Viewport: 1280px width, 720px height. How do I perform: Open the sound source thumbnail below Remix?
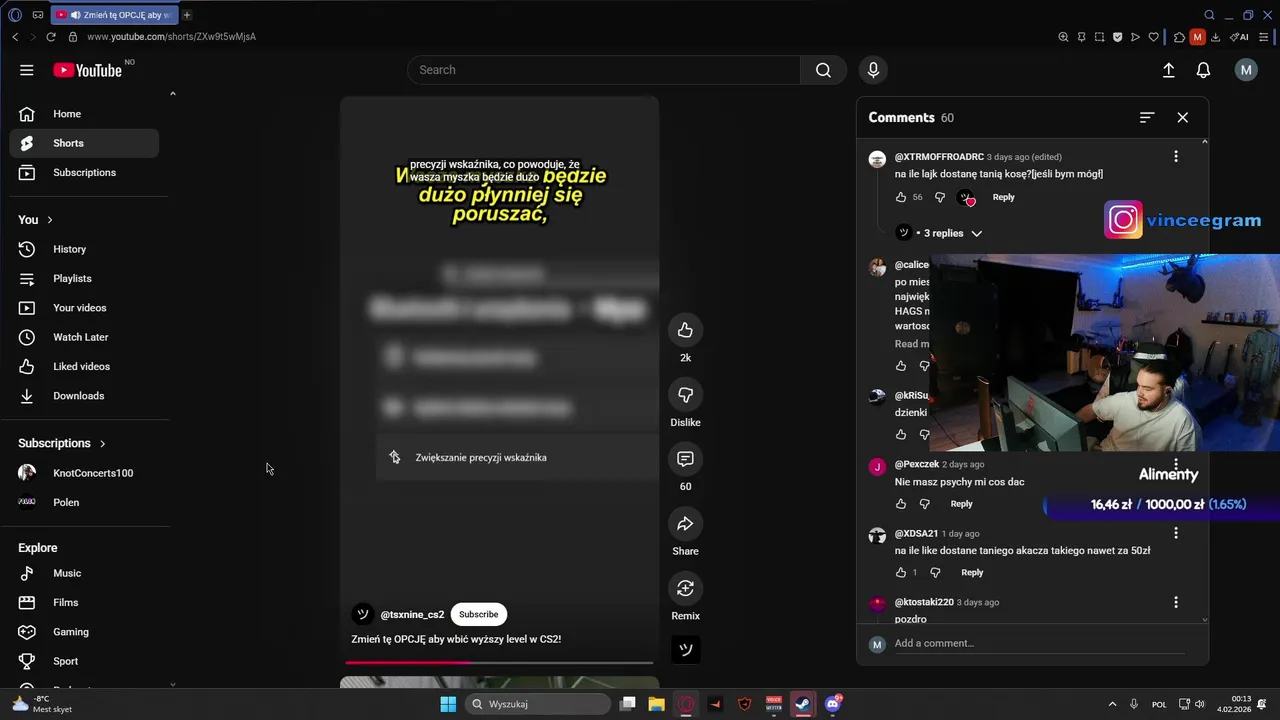click(x=685, y=649)
